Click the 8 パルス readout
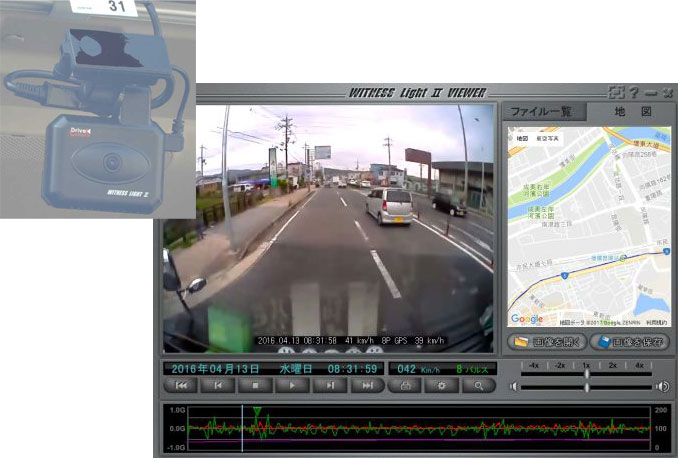The width and height of the screenshot is (678, 458). pos(472,369)
